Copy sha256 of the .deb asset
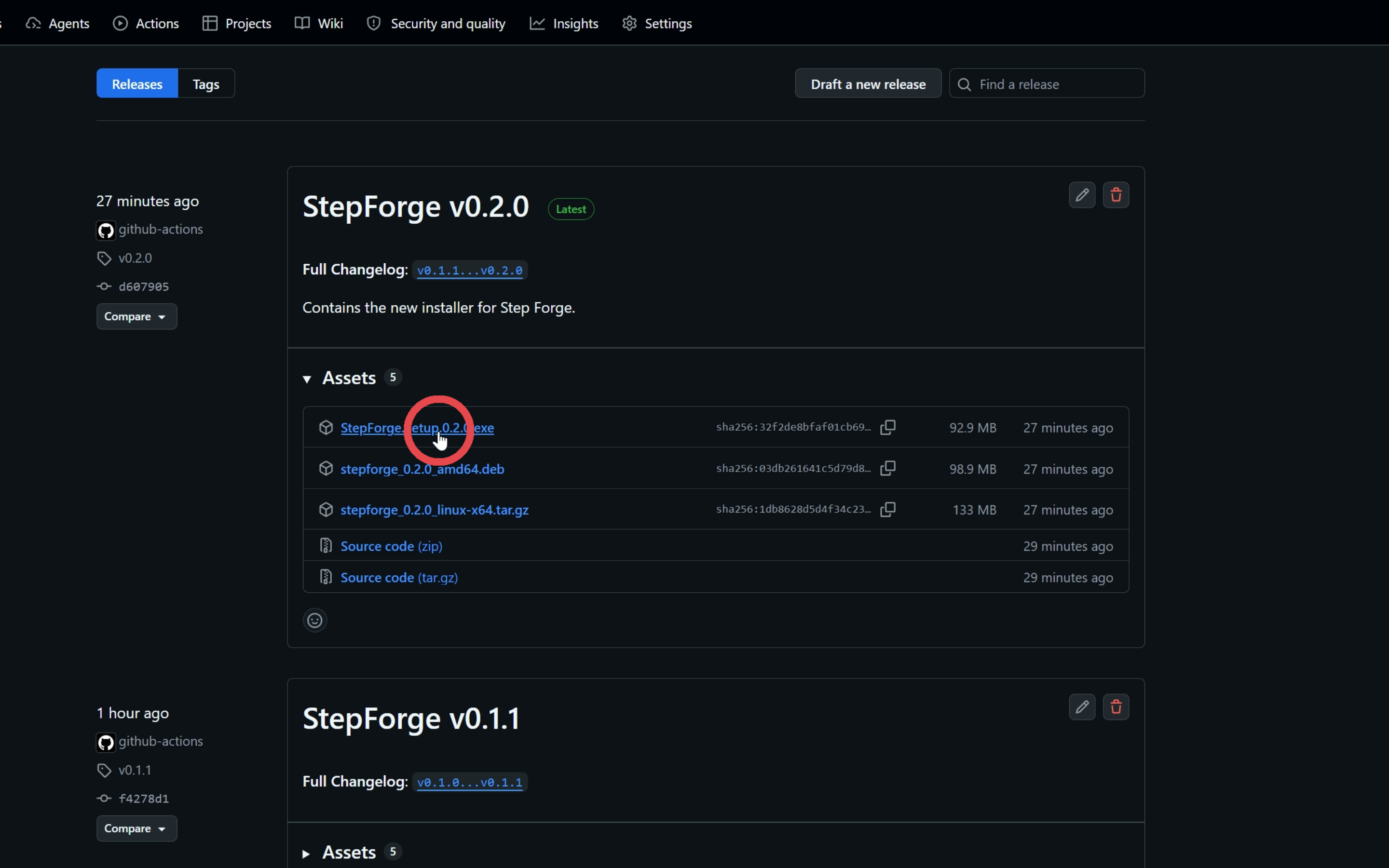Screen dimensions: 1389x868 (x=888, y=468)
